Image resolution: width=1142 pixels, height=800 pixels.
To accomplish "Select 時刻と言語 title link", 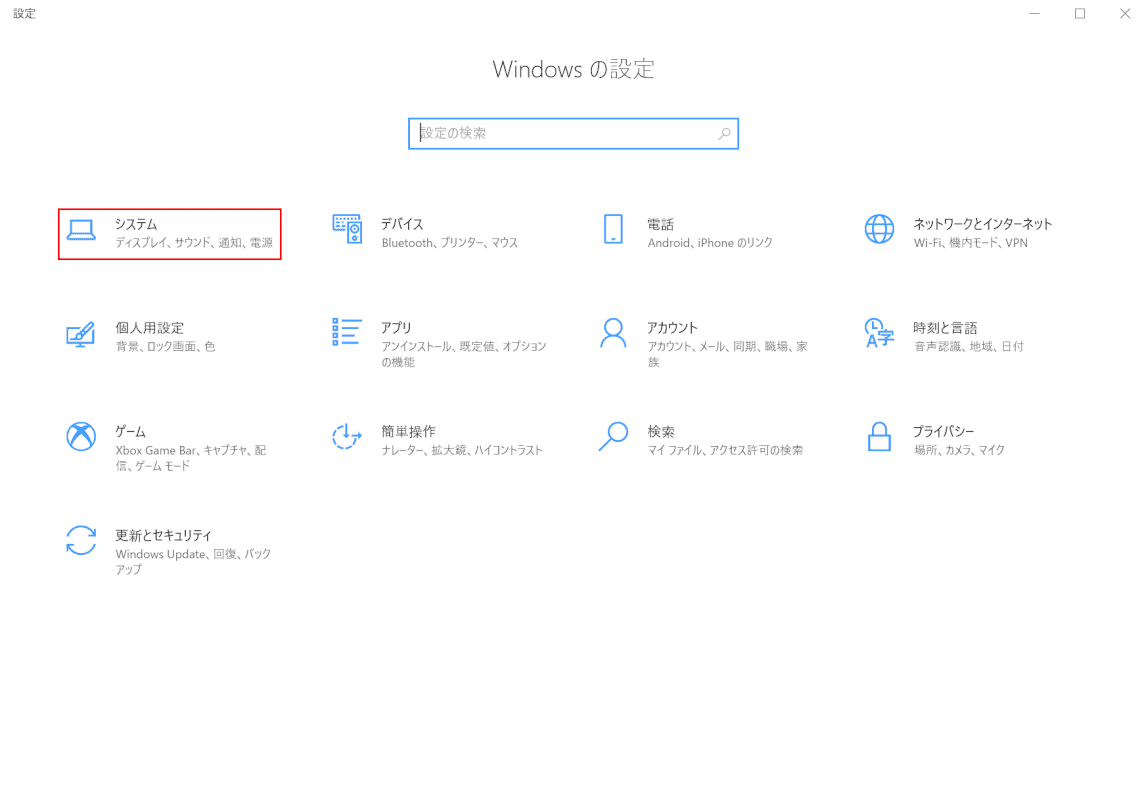I will coord(945,328).
